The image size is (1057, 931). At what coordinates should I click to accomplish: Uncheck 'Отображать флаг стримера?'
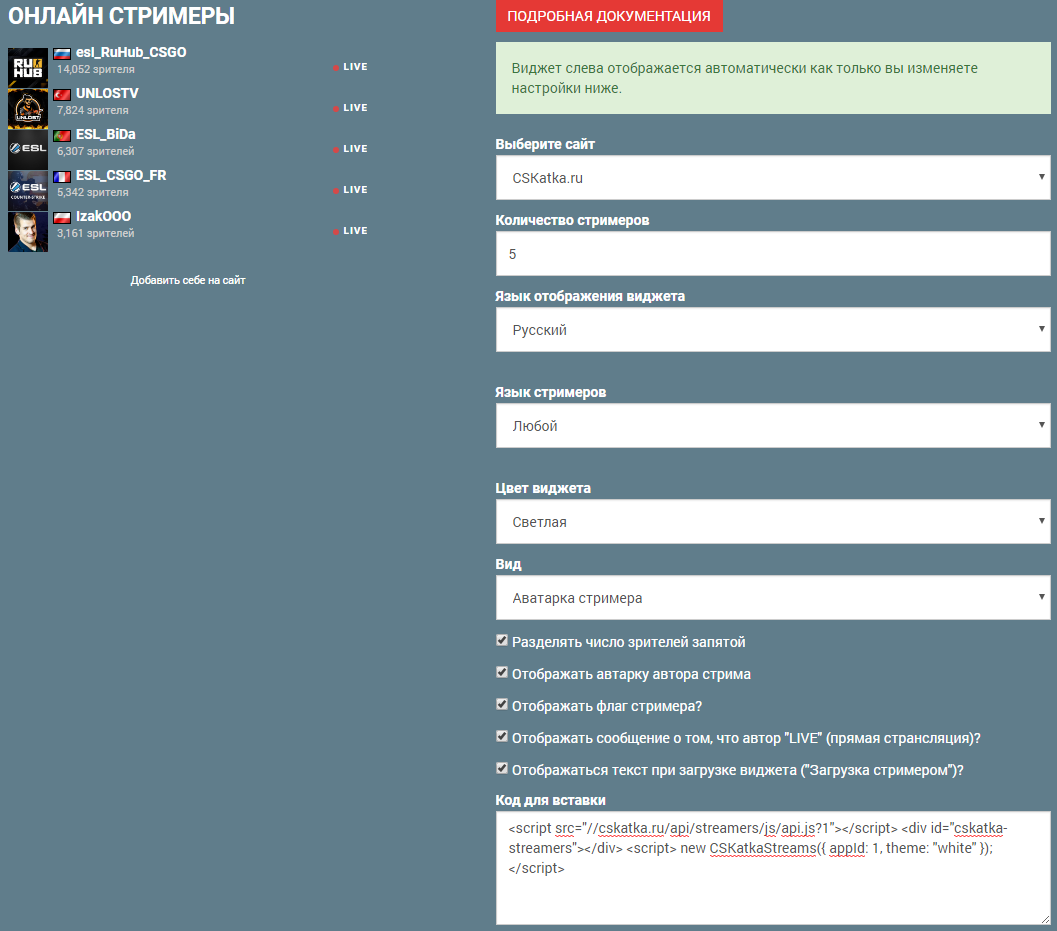tap(502, 704)
